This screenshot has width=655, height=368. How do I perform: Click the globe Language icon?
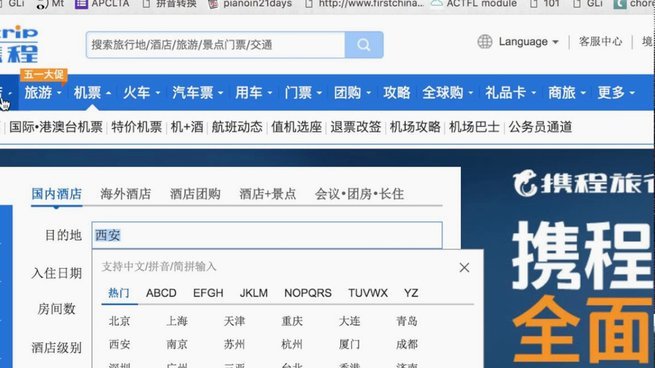click(x=485, y=42)
